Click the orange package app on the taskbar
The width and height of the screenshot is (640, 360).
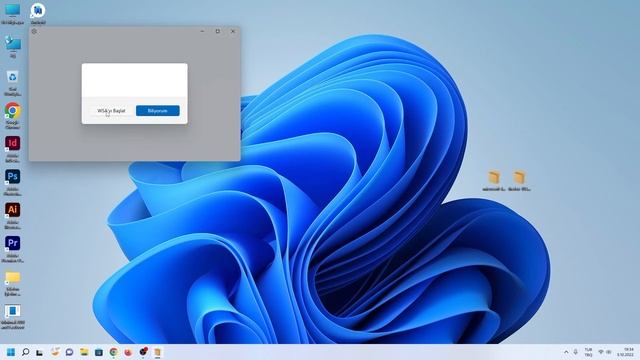tap(158, 352)
